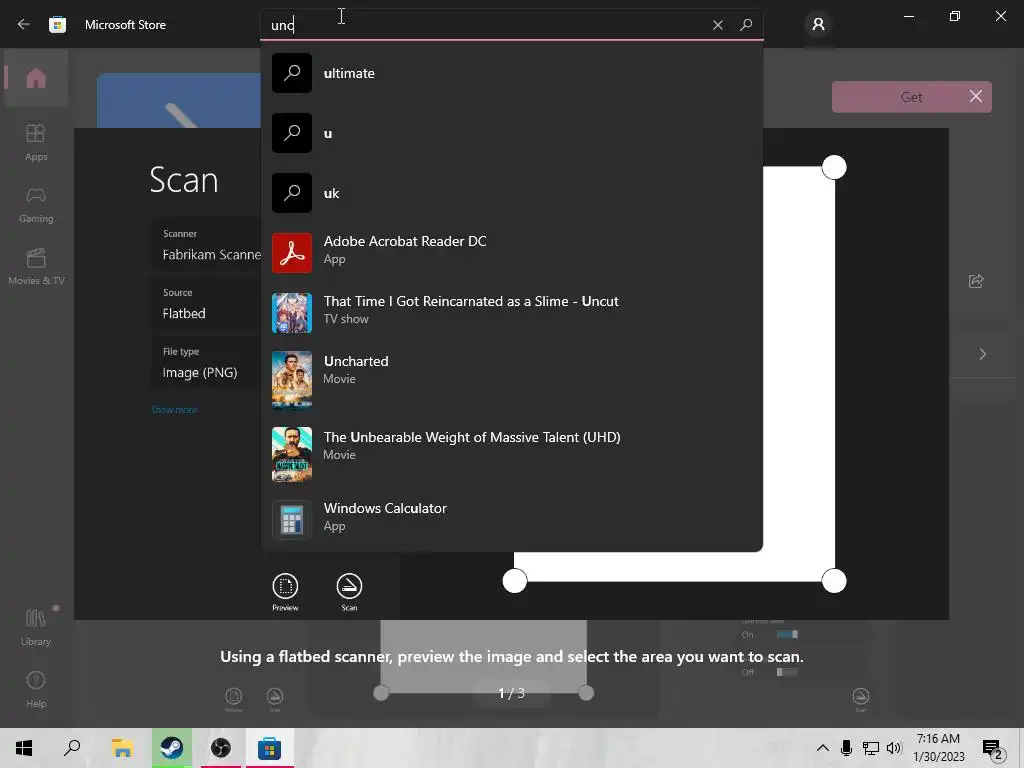Open the user account profile icon
The width and height of the screenshot is (1024, 768).
pos(818,25)
